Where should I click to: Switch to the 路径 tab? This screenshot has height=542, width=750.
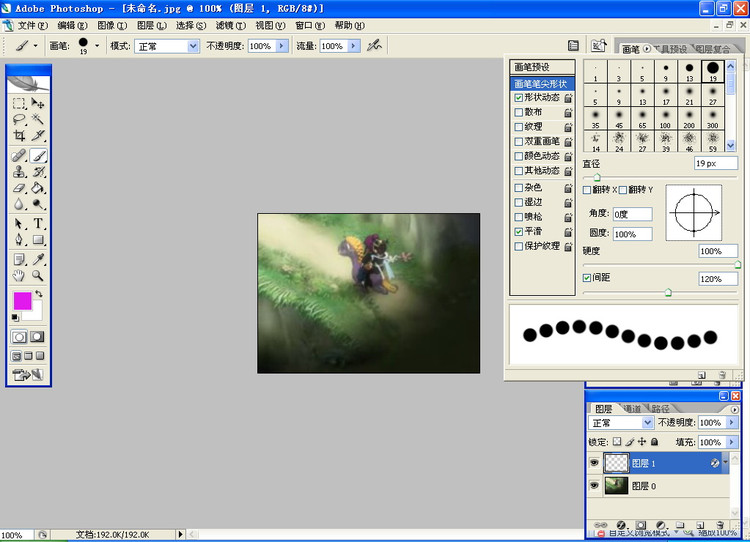point(660,409)
